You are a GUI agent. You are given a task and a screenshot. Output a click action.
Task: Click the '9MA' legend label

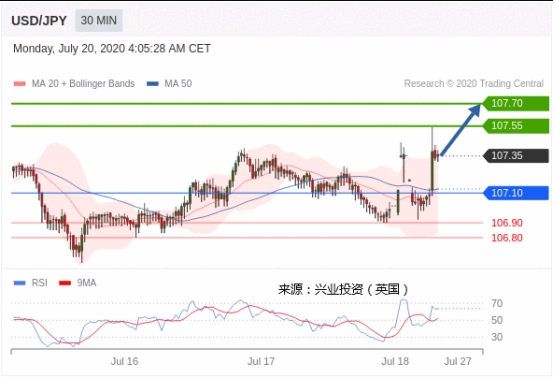click(87, 283)
